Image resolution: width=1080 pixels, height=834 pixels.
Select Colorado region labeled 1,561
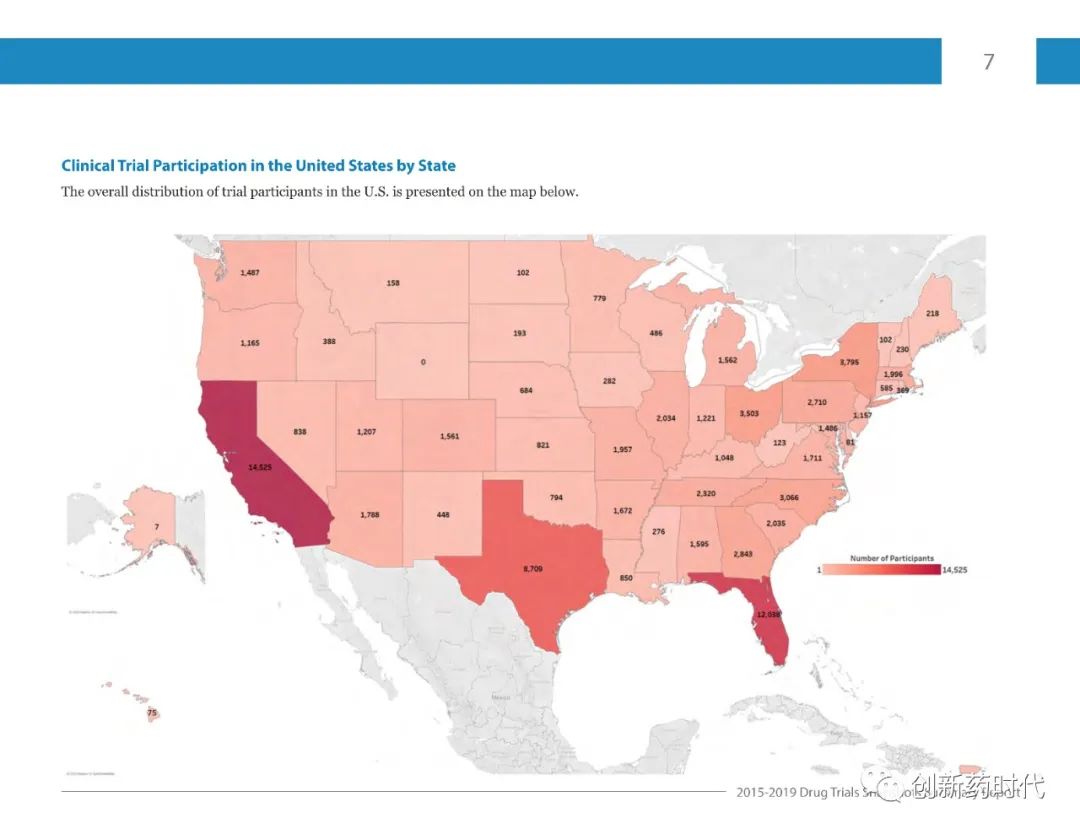pyautogui.click(x=449, y=436)
